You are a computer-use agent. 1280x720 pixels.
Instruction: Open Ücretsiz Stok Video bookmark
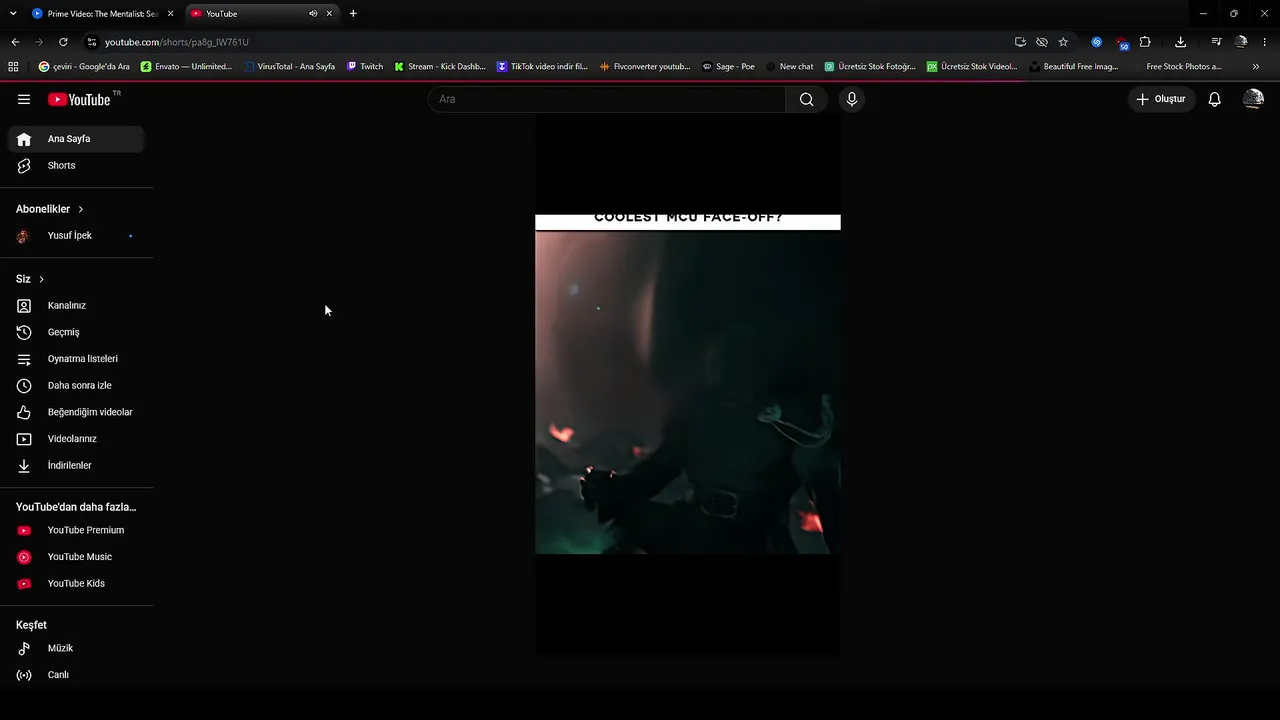coord(972,67)
